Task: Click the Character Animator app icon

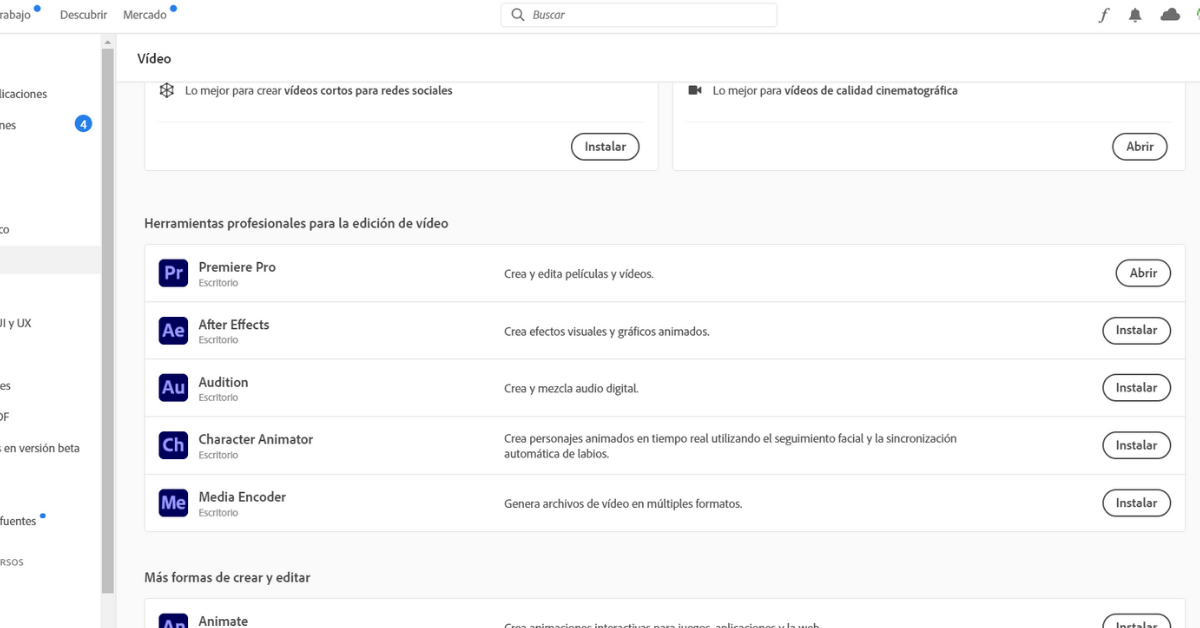Action: (x=173, y=446)
